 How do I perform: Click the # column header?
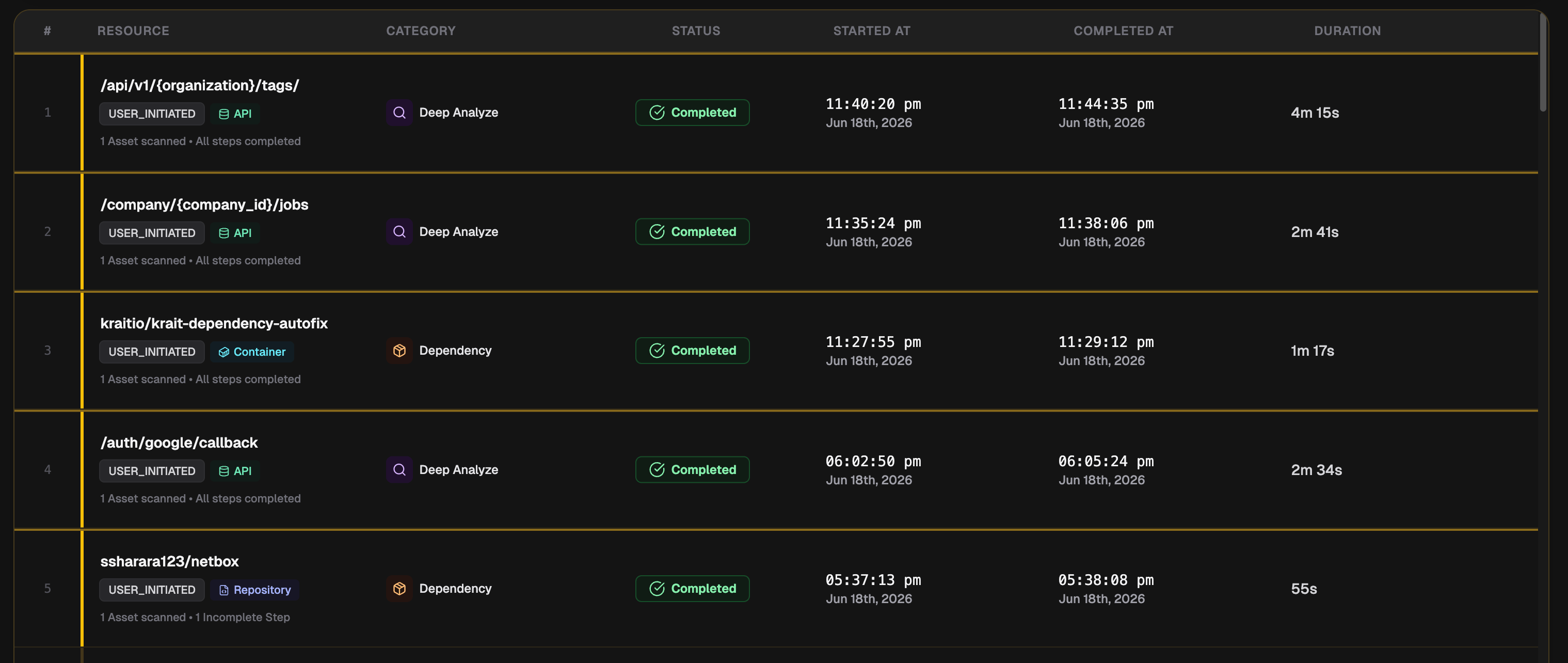click(47, 30)
